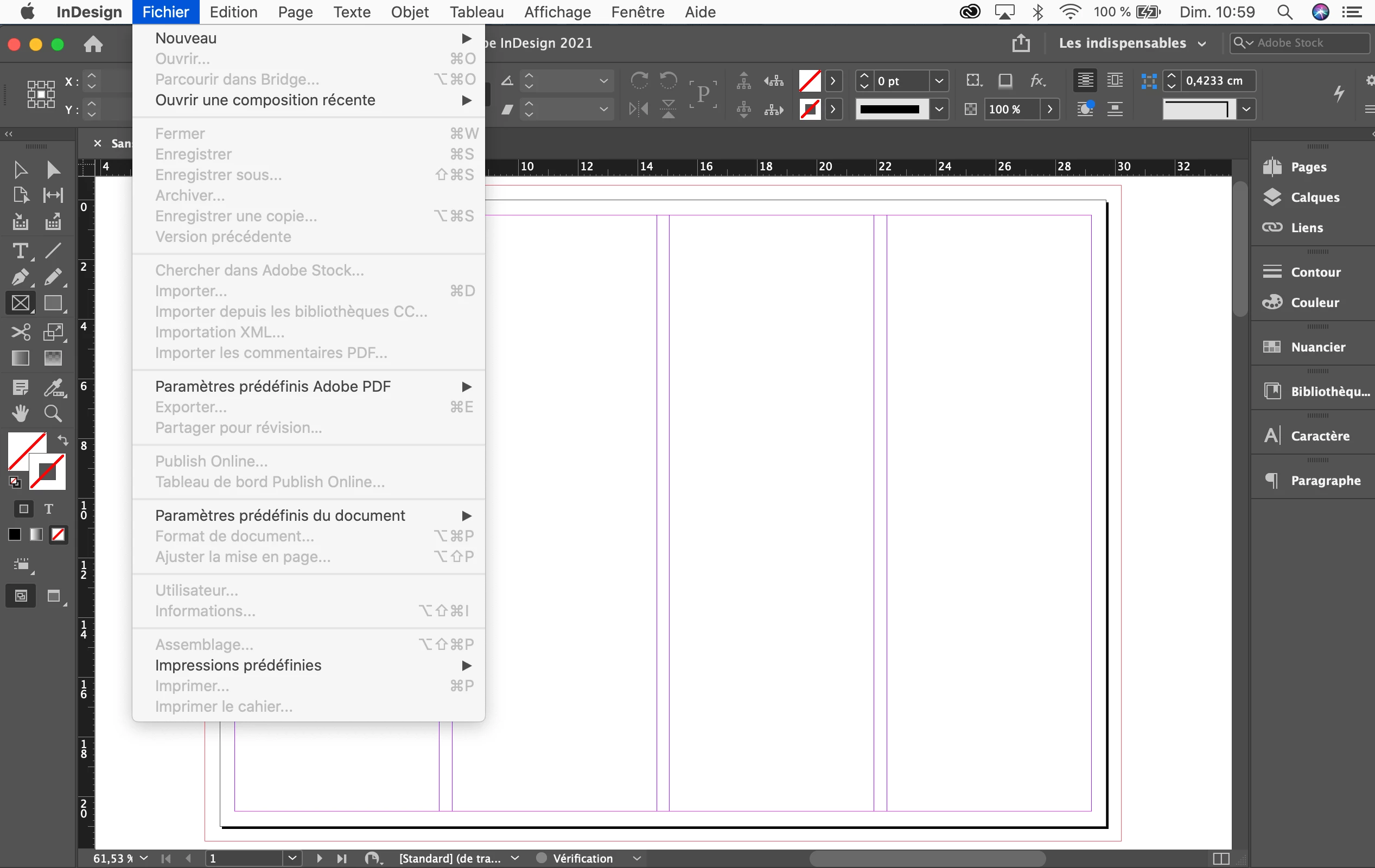Open the Pages panel
Image resolution: width=1375 pixels, height=868 pixels.
pos(1308,167)
